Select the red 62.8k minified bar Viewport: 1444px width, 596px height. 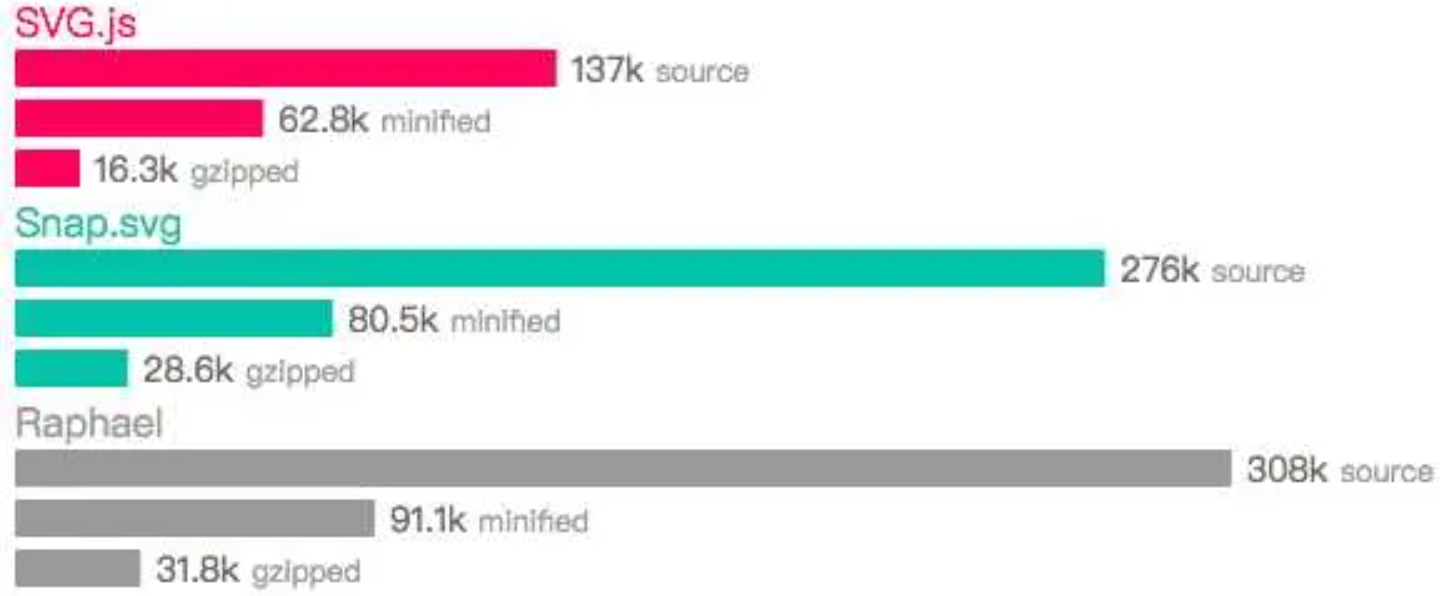(139, 118)
